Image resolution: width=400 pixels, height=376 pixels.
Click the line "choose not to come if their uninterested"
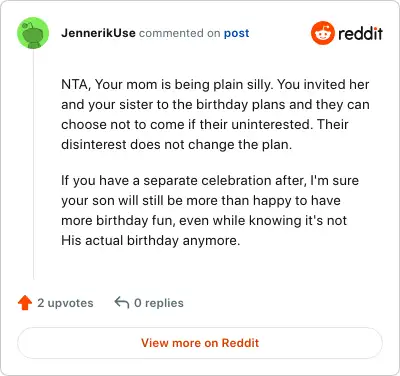(205, 124)
